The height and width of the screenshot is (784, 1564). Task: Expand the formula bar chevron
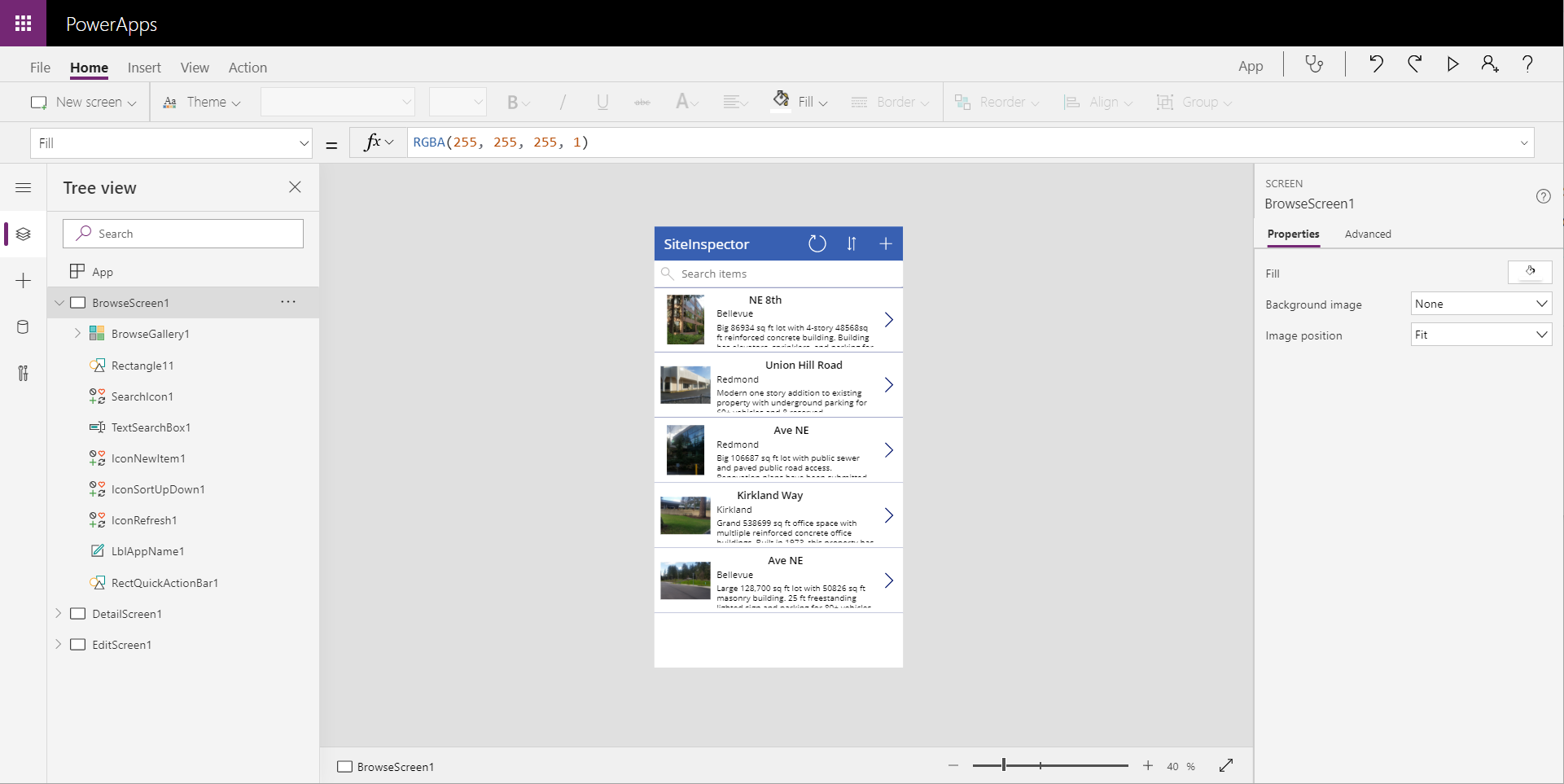click(1523, 143)
